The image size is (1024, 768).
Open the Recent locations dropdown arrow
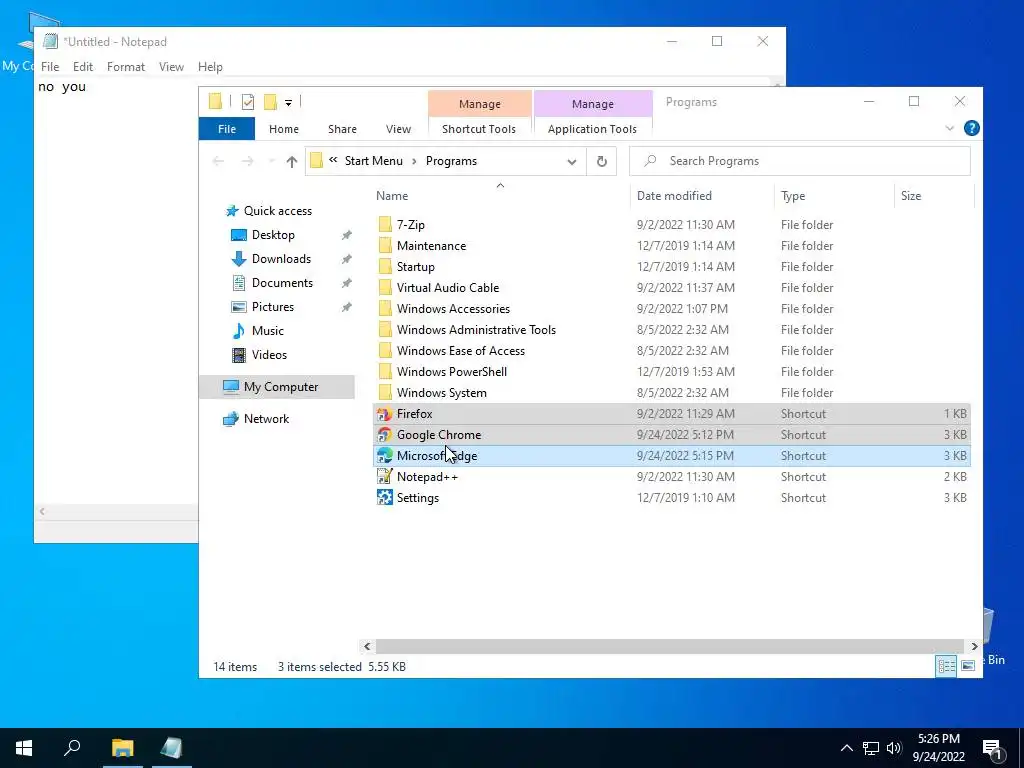click(271, 161)
